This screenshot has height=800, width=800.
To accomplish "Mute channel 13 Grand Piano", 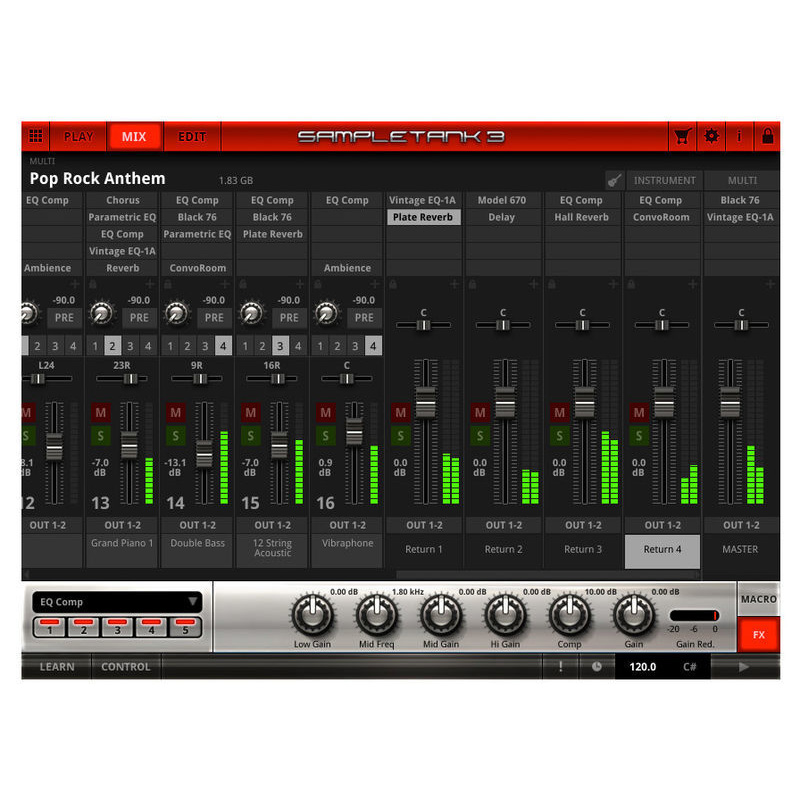I will [101, 412].
